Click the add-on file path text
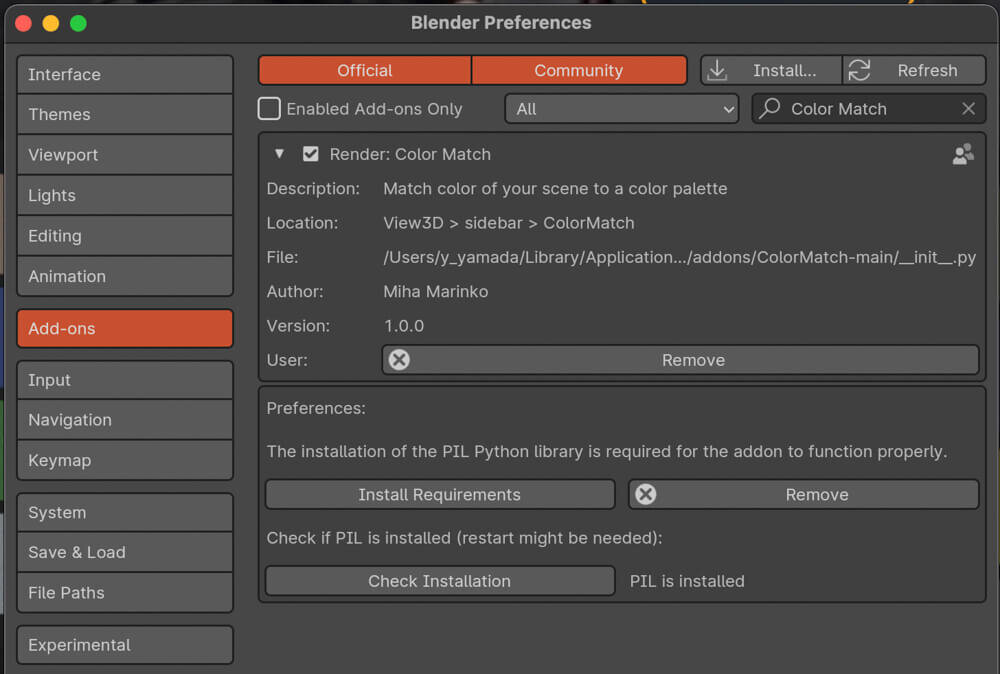This screenshot has height=674, width=1000. pos(679,257)
